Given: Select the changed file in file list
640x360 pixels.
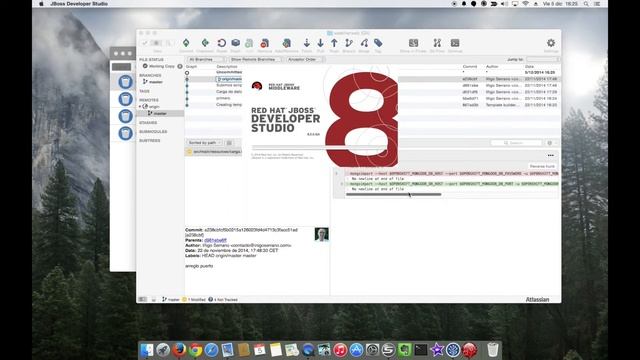Looking at the screenshot, I should [214, 151].
